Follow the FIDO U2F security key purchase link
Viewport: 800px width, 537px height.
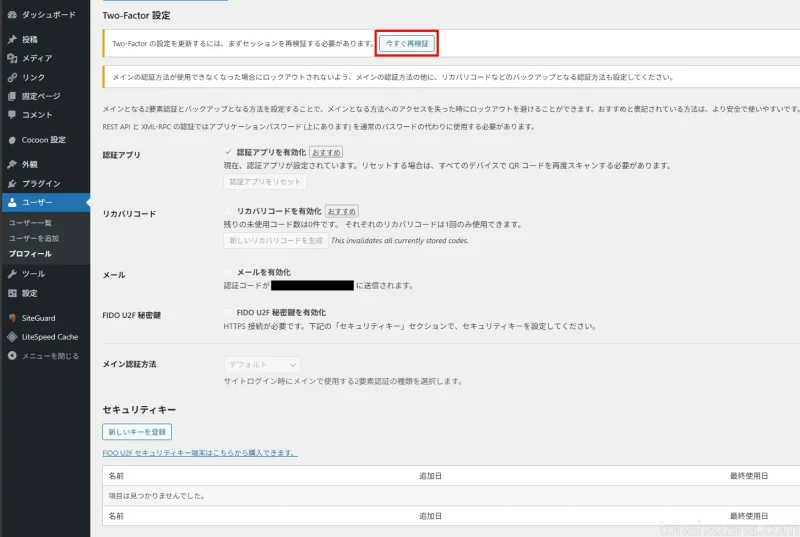tap(200, 453)
